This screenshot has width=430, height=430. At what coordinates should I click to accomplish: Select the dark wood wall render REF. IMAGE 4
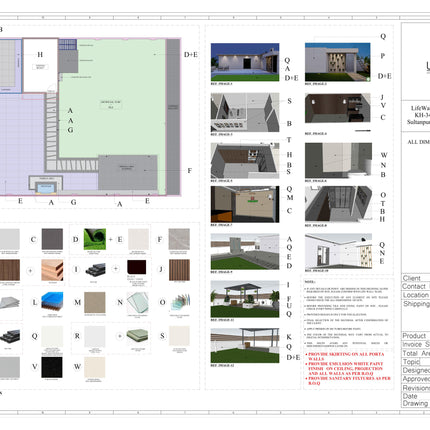[x=338, y=108]
